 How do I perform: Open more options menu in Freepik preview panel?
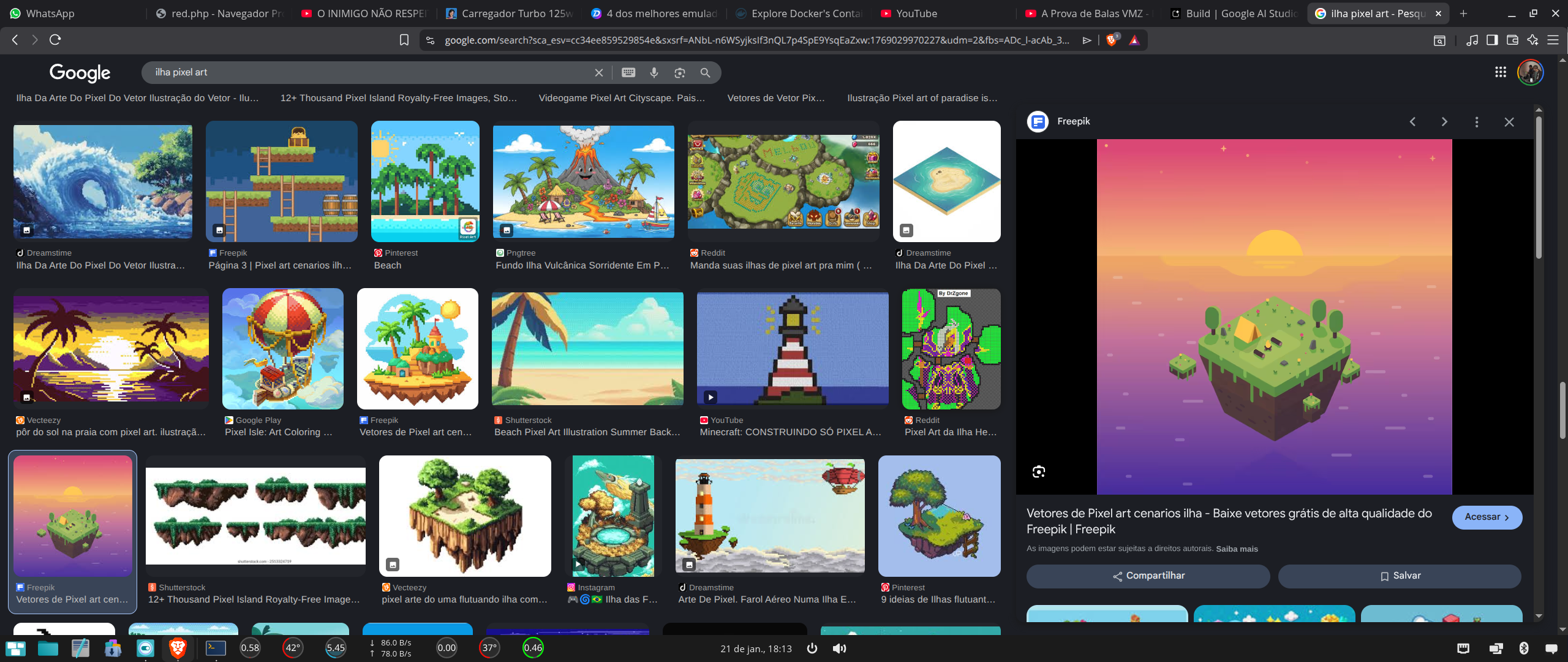(x=1477, y=122)
